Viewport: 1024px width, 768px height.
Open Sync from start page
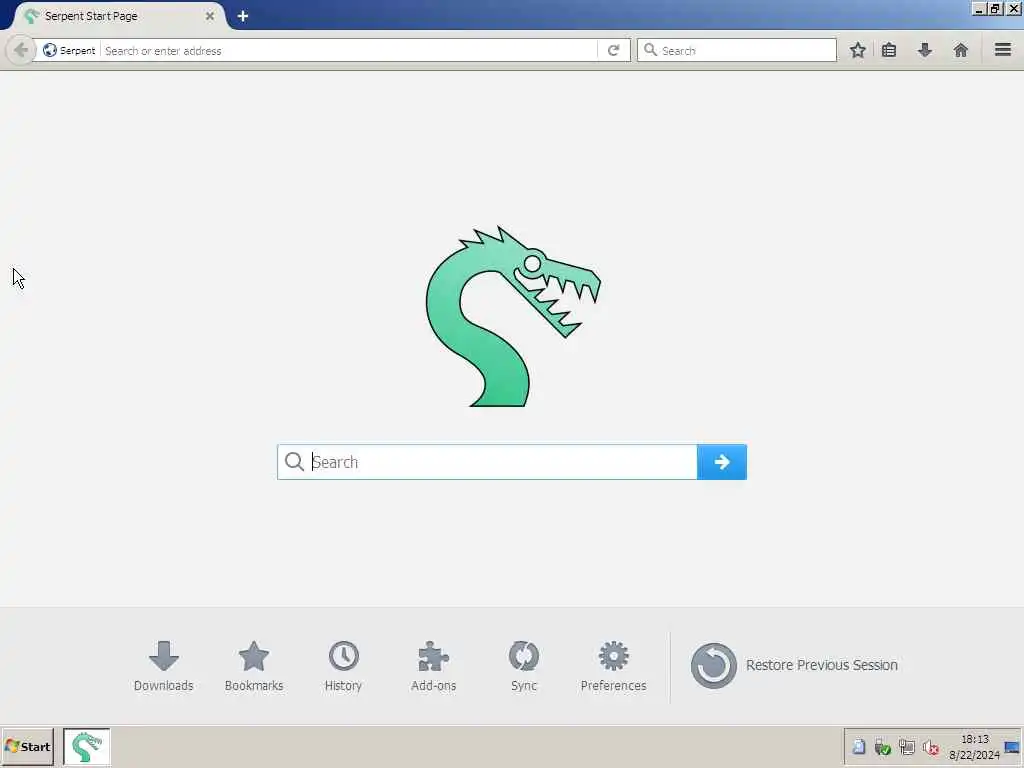[x=524, y=666]
